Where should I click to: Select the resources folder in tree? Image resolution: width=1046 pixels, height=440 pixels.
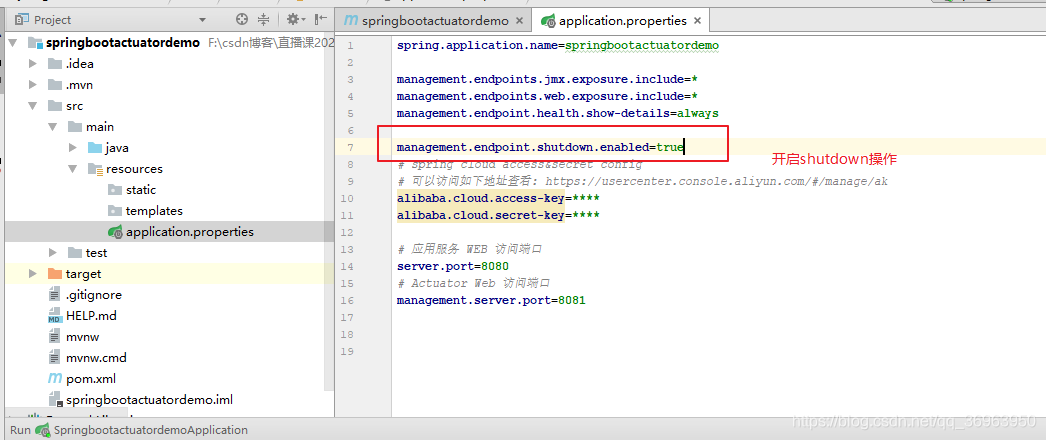134,169
